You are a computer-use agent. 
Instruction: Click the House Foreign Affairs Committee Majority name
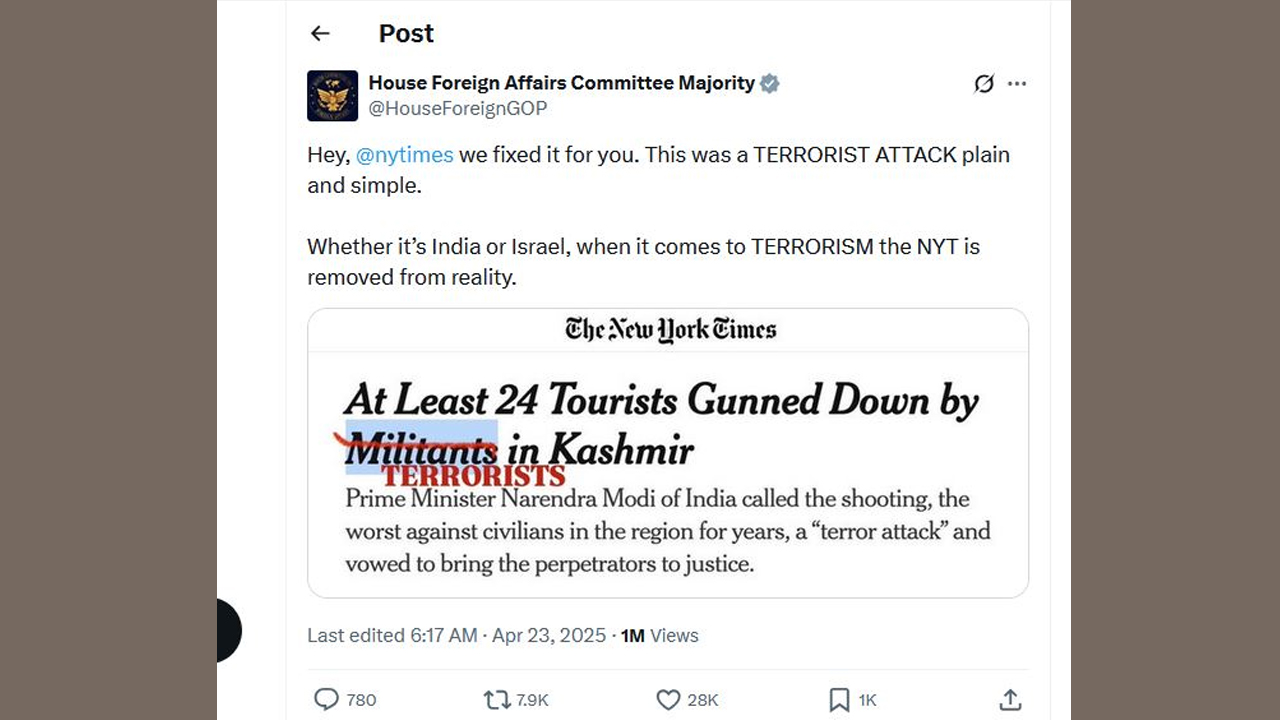point(561,83)
